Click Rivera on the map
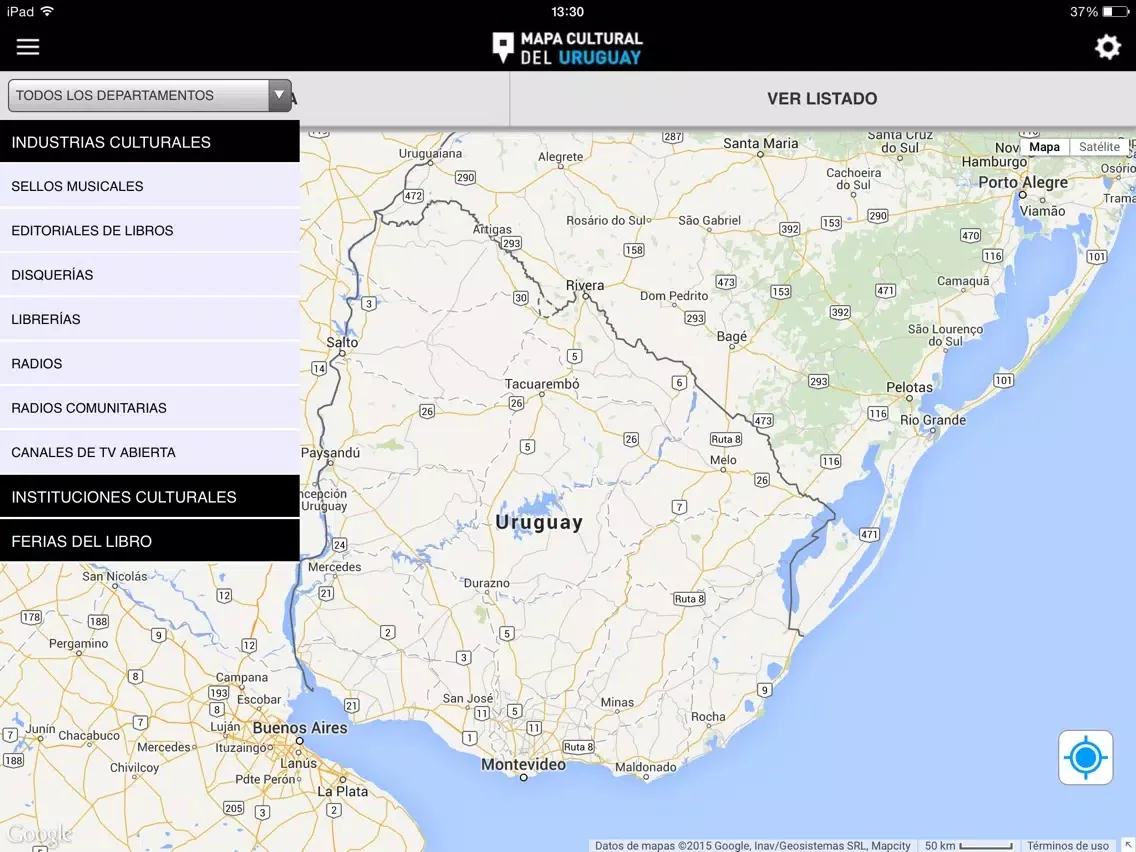1136x852 pixels. 585,285
